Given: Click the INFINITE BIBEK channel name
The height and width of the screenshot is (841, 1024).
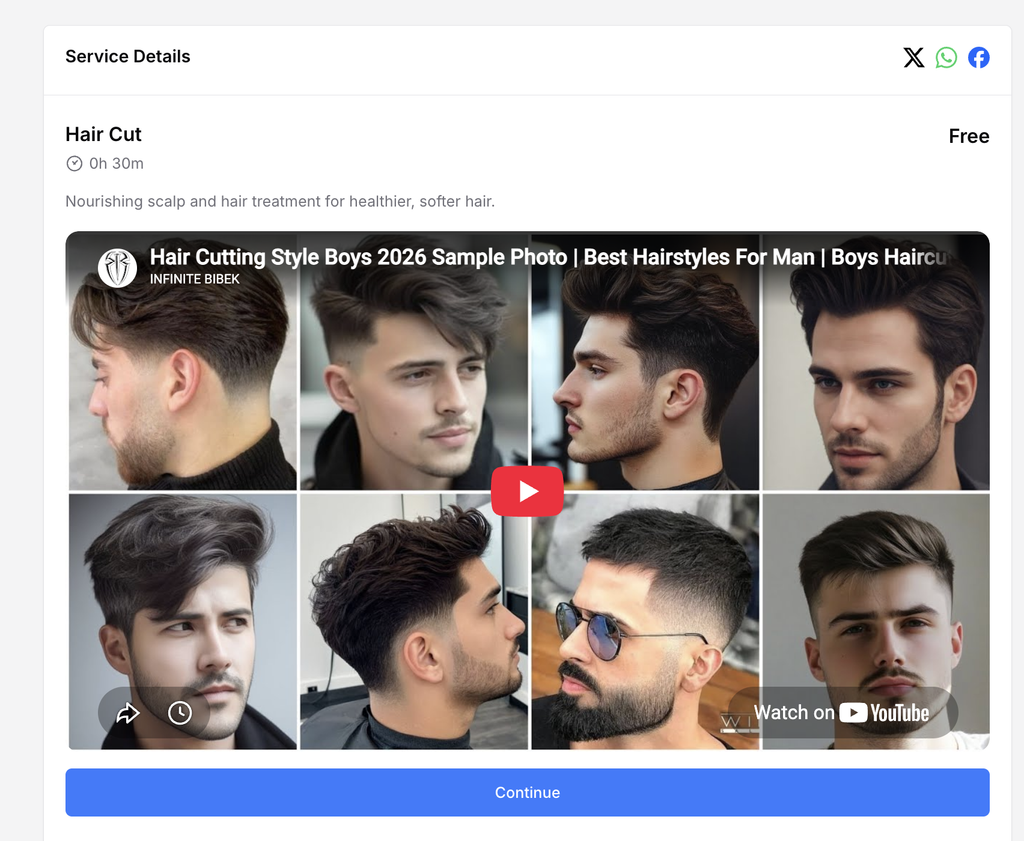Looking at the screenshot, I should click(195, 279).
